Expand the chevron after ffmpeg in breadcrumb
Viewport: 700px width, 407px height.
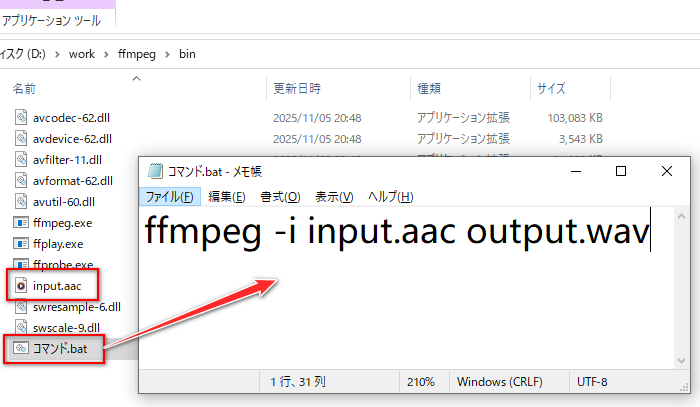167,54
